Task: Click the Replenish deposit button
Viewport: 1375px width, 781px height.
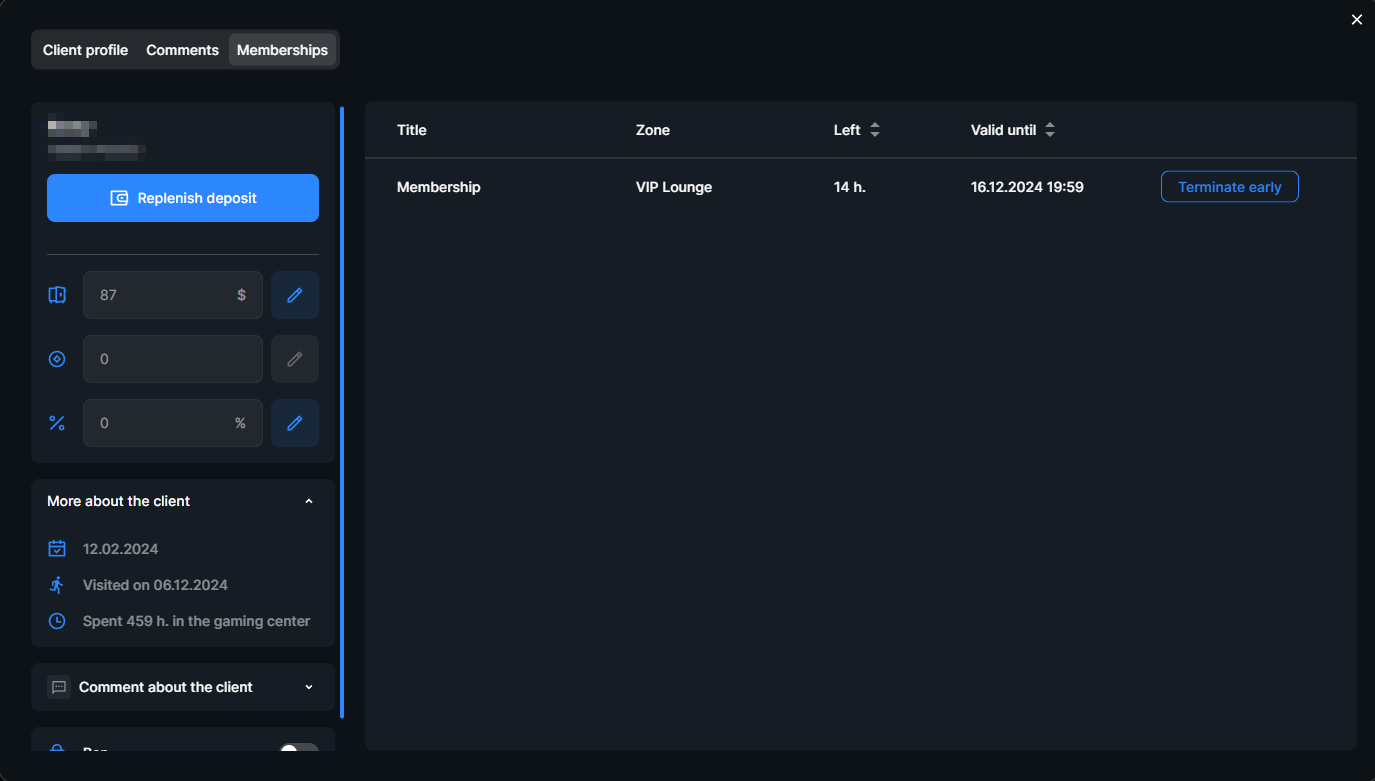Action: pos(183,198)
